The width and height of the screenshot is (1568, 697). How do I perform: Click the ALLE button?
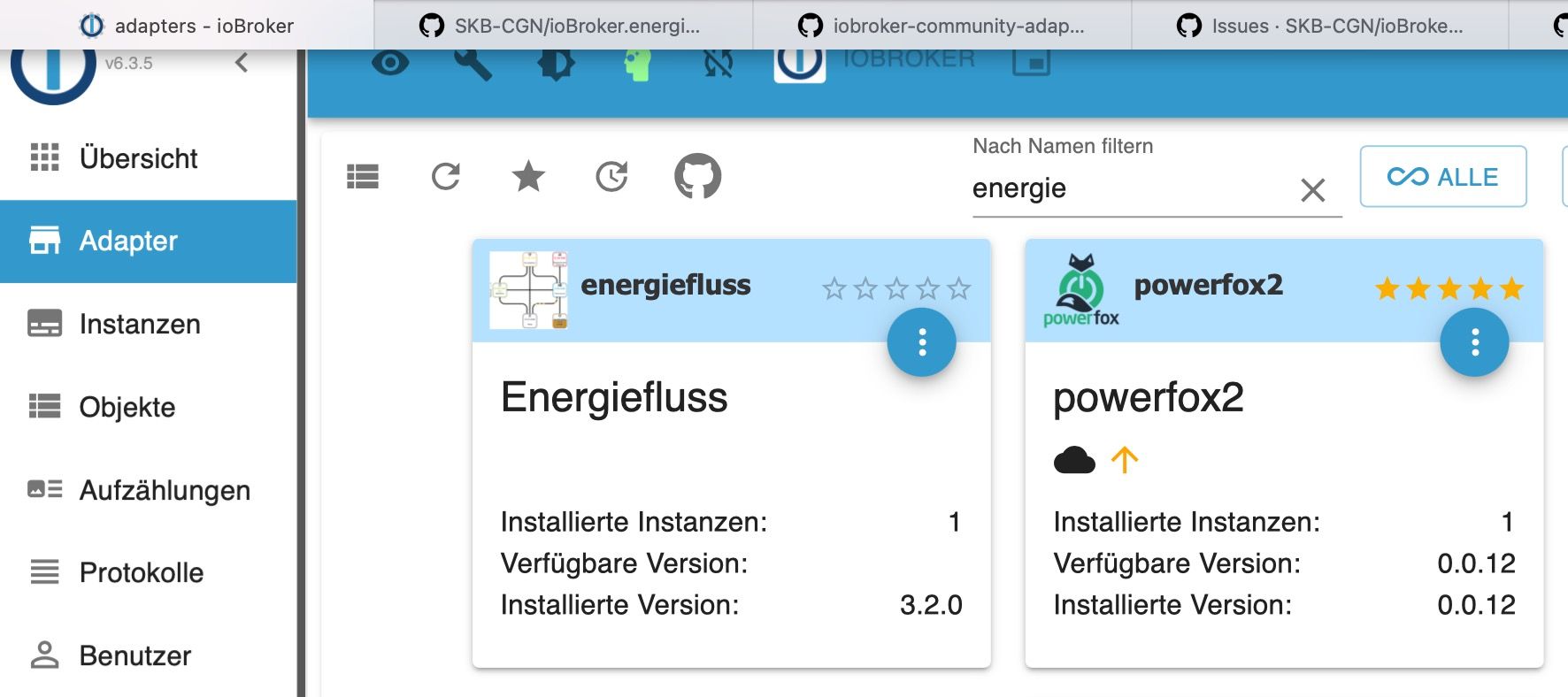click(1443, 177)
